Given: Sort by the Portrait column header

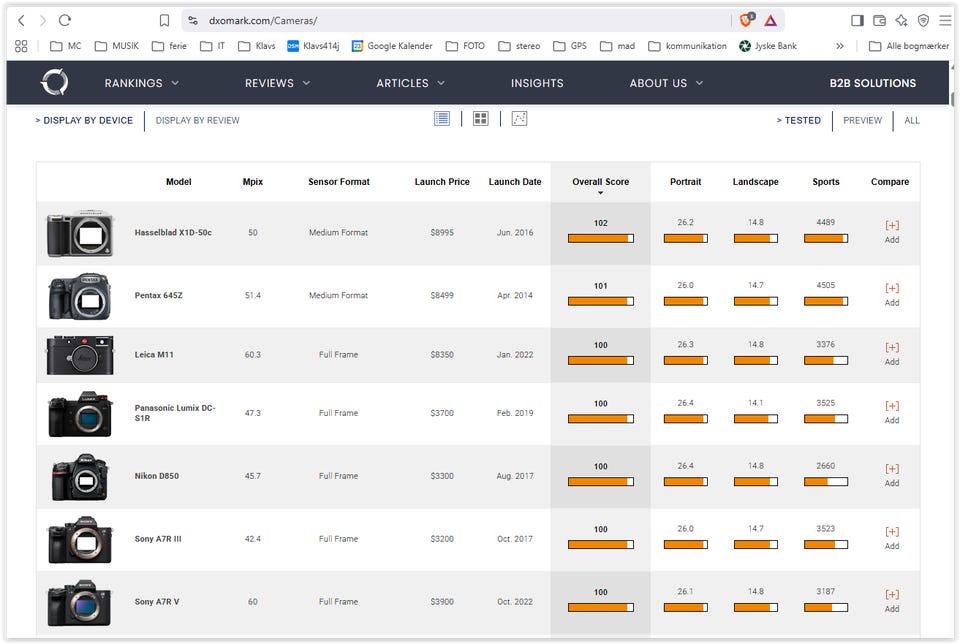Looking at the screenshot, I should click(685, 182).
